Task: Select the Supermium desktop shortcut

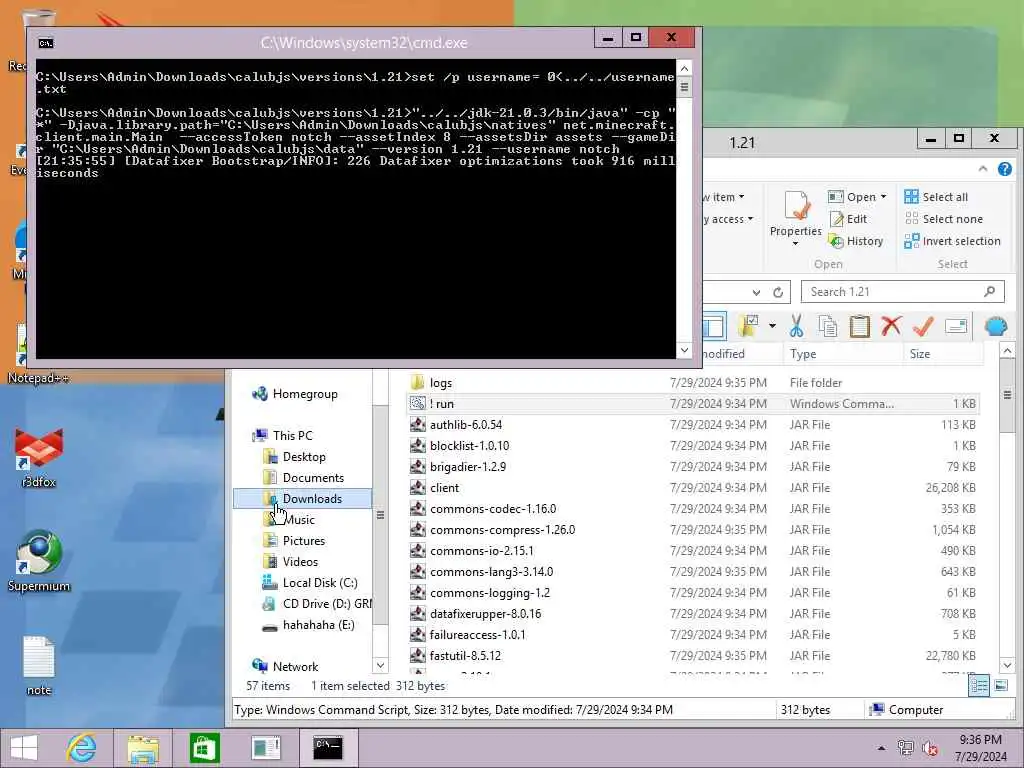Action: coord(39,562)
